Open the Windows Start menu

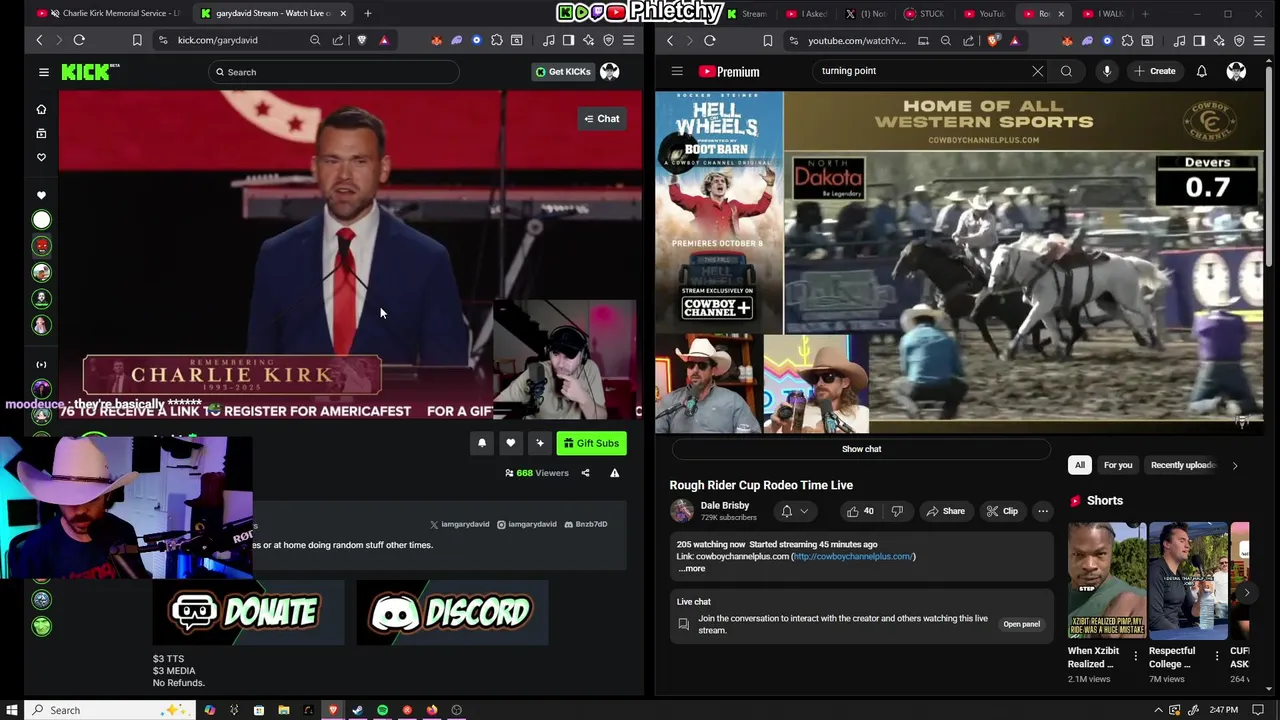pos(11,710)
